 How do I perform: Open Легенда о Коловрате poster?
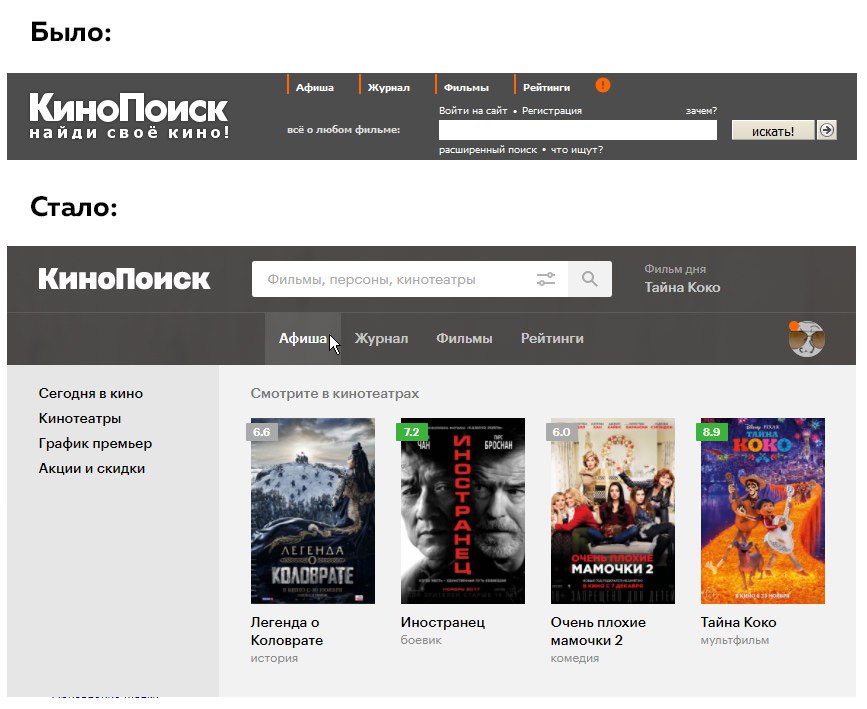312,511
